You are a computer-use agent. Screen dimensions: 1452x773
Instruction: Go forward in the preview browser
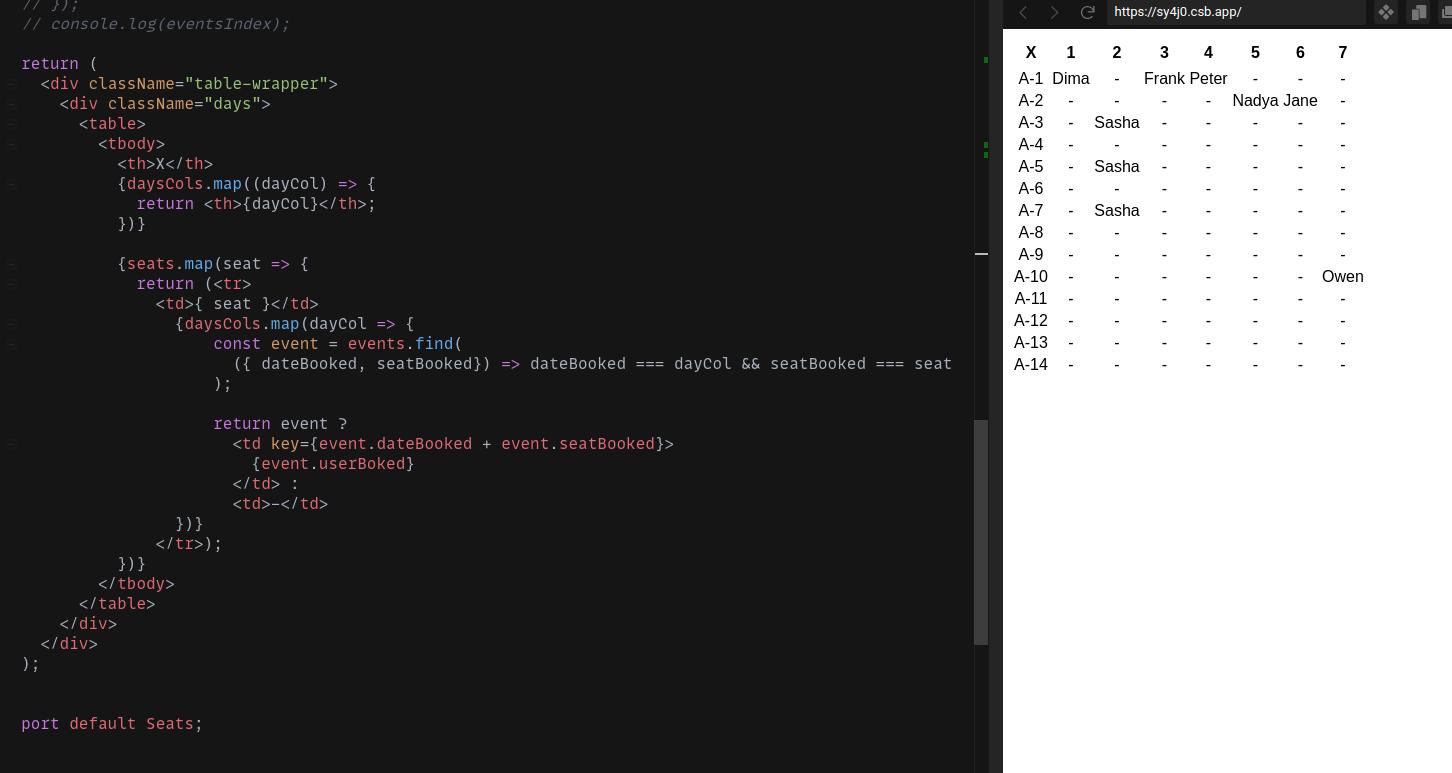[1054, 12]
